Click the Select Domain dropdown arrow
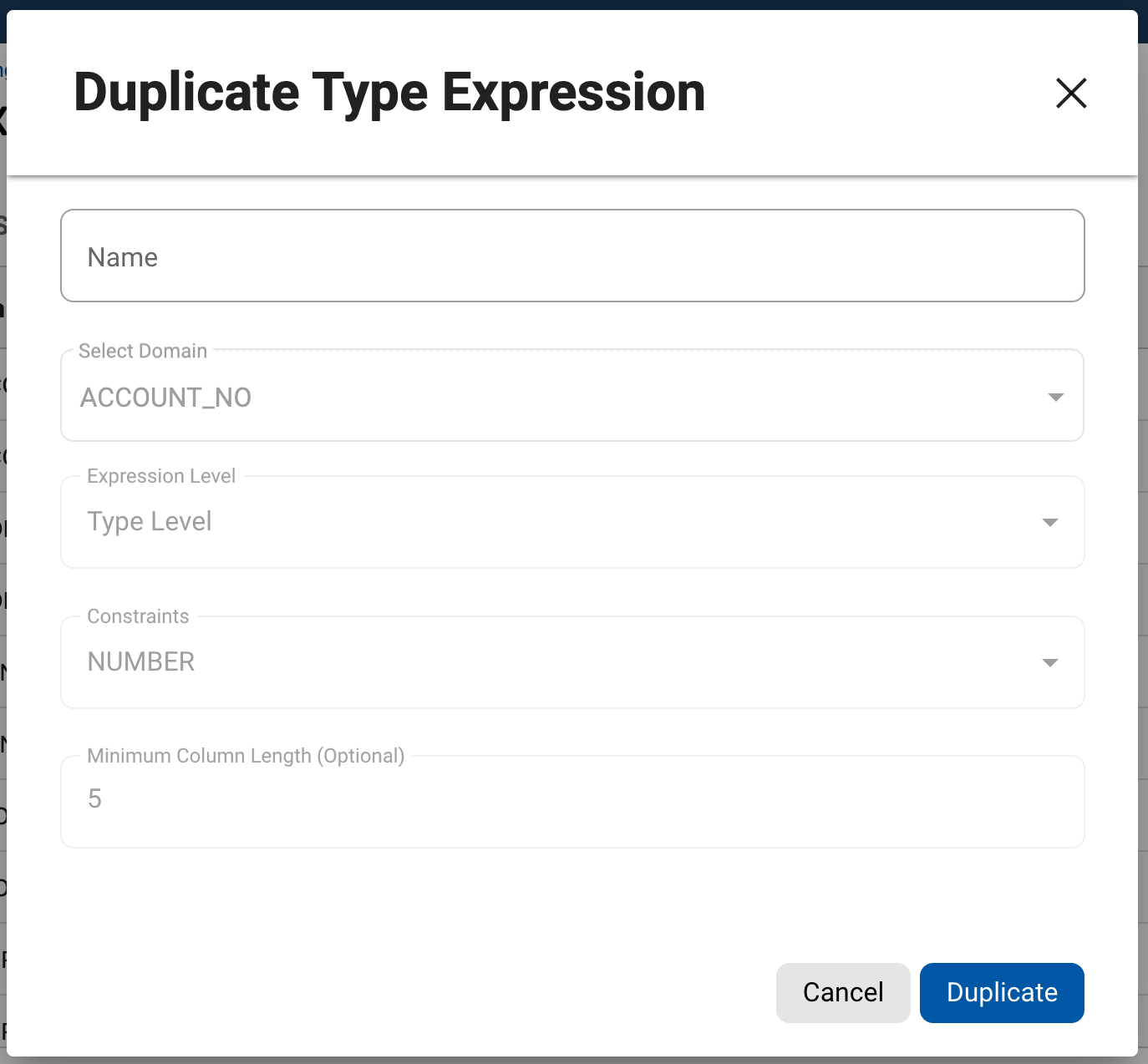This screenshot has height=1064, width=1148. [1055, 398]
